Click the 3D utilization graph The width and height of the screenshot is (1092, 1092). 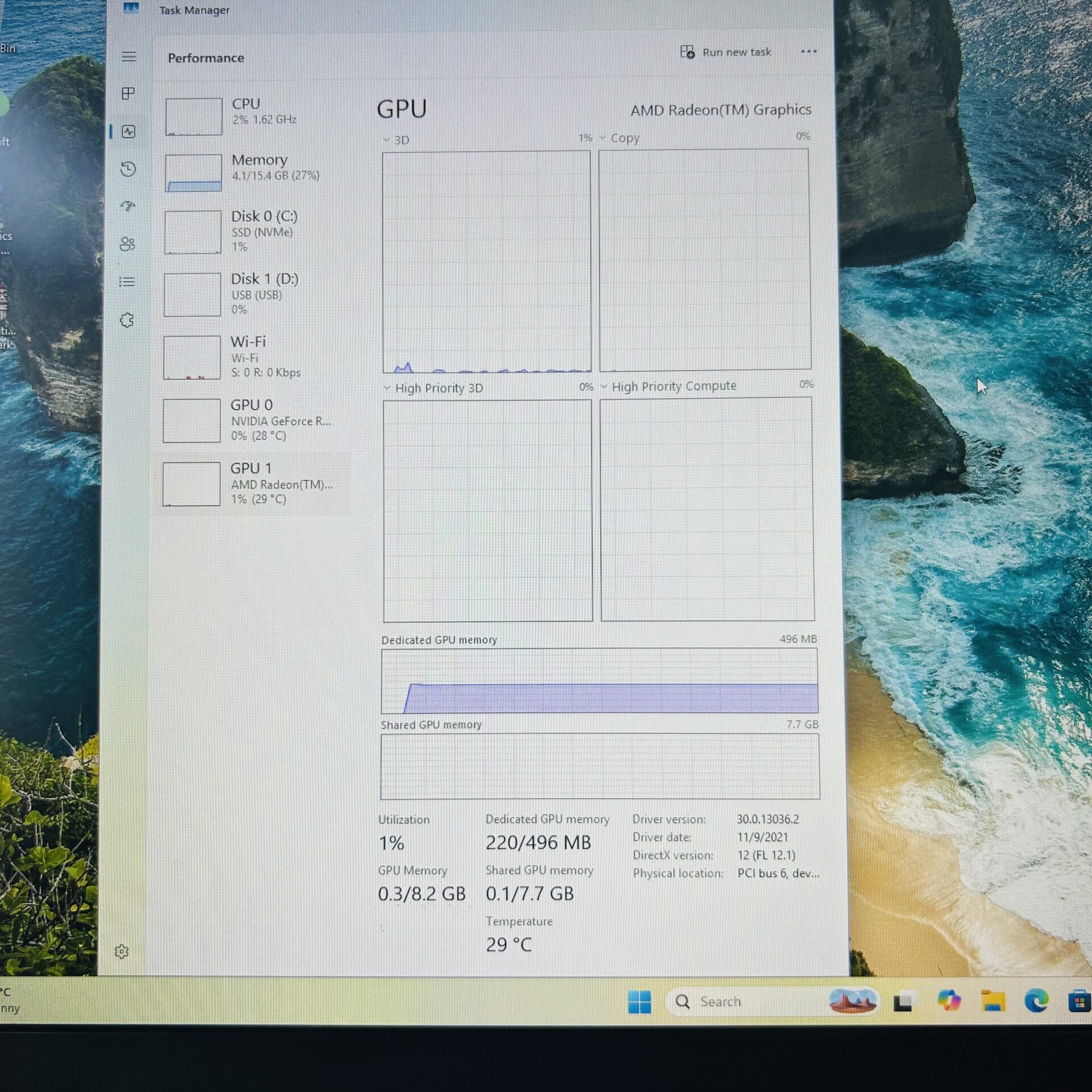[x=487, y=262]
